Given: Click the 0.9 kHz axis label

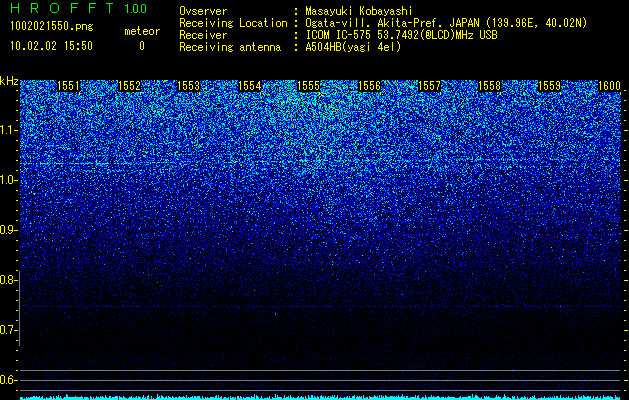Looking at the screenshot, I should coord(8,230).
